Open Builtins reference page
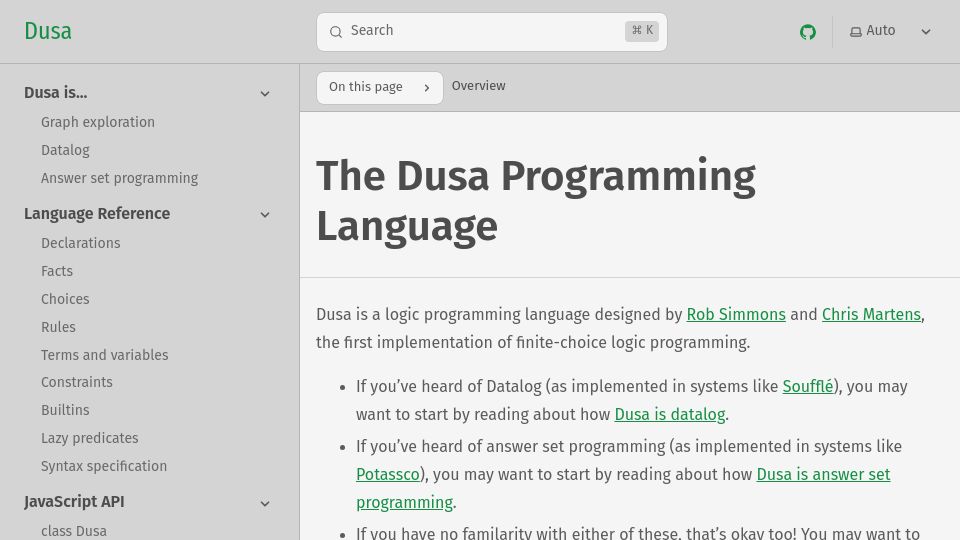 (x=65, y=410)
